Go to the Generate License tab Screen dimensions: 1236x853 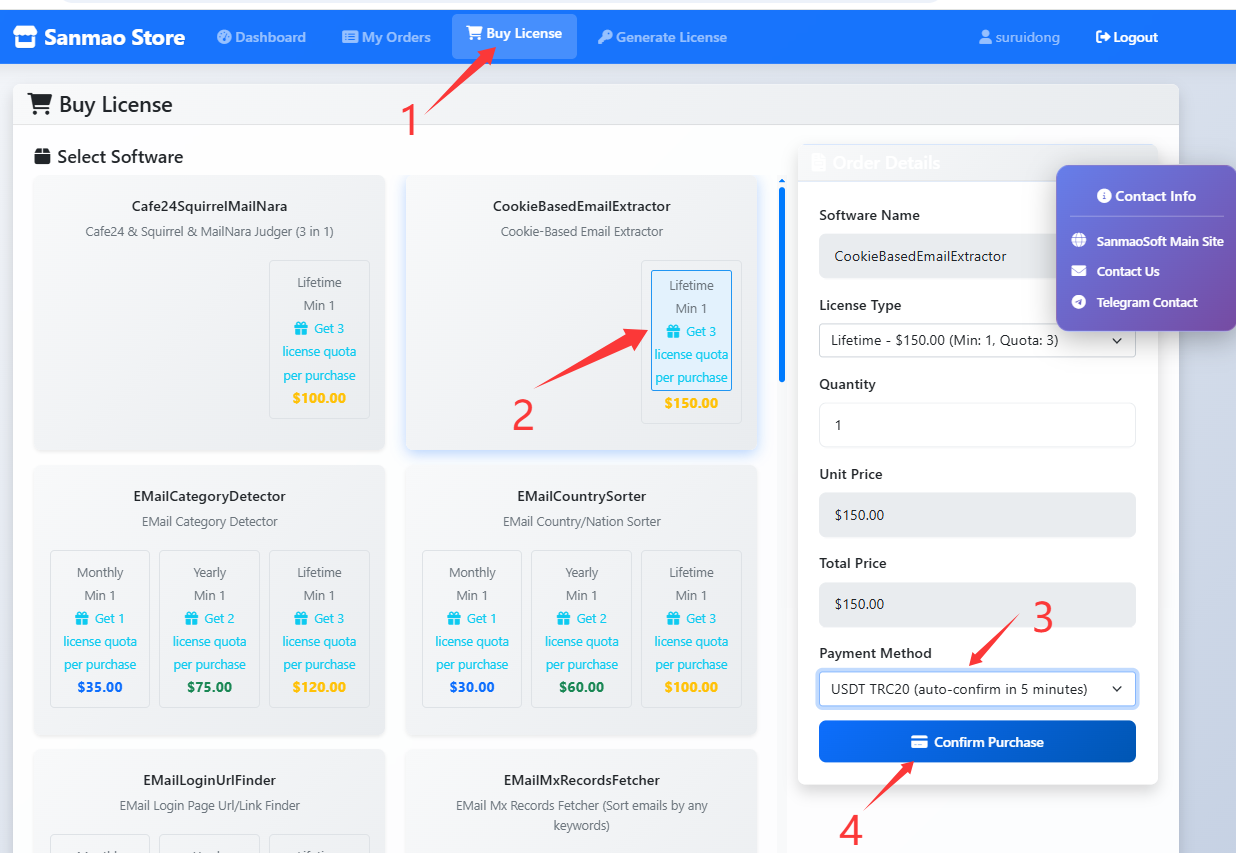click(661, 37)
